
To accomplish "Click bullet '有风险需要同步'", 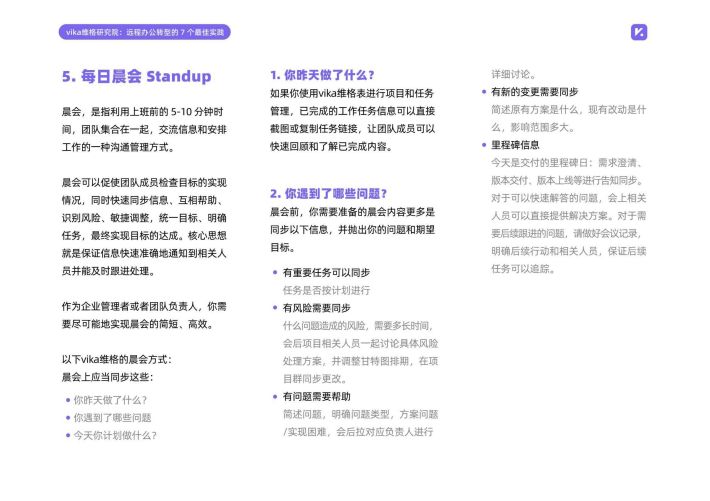I will (x=317, y=308).
